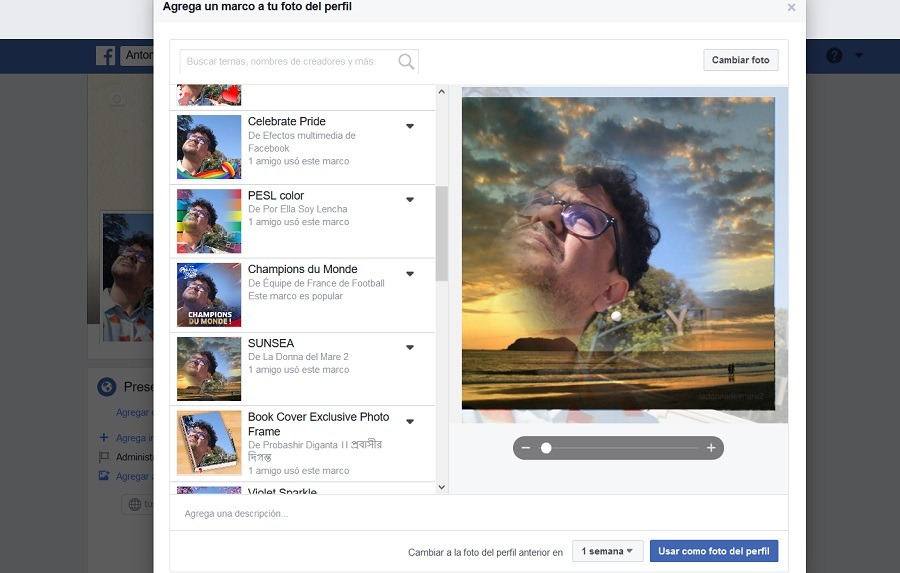The image size is (900, 573).
Task: Close the profile frame dialog
Action: click(x=791, y=8)
